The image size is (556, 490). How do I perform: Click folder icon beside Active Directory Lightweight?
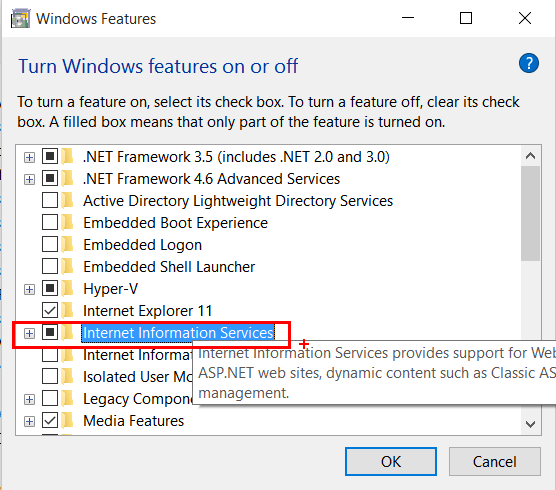pyautogui.click(x=67, y=201)
